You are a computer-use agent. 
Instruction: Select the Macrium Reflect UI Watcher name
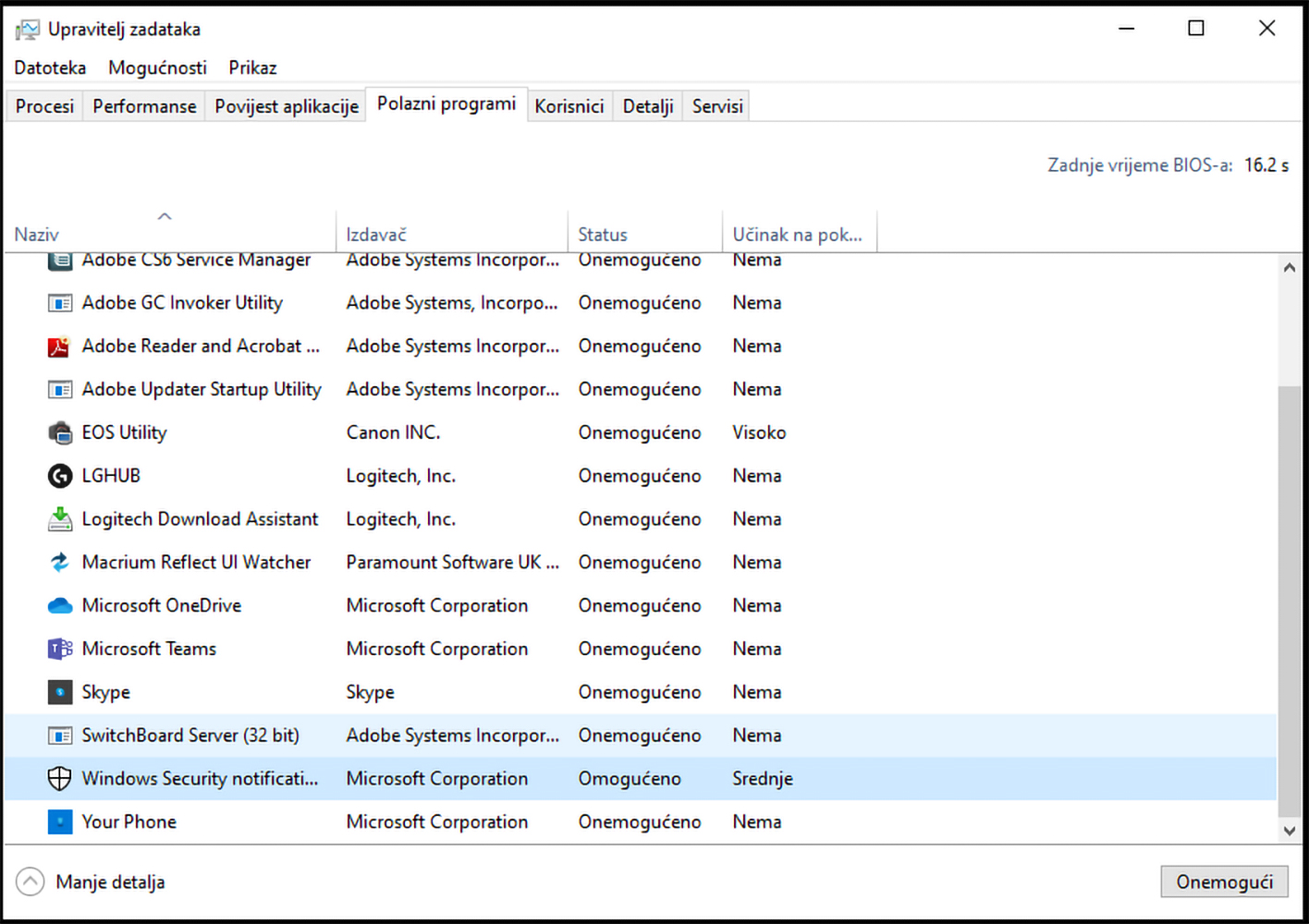coord(196,562)
